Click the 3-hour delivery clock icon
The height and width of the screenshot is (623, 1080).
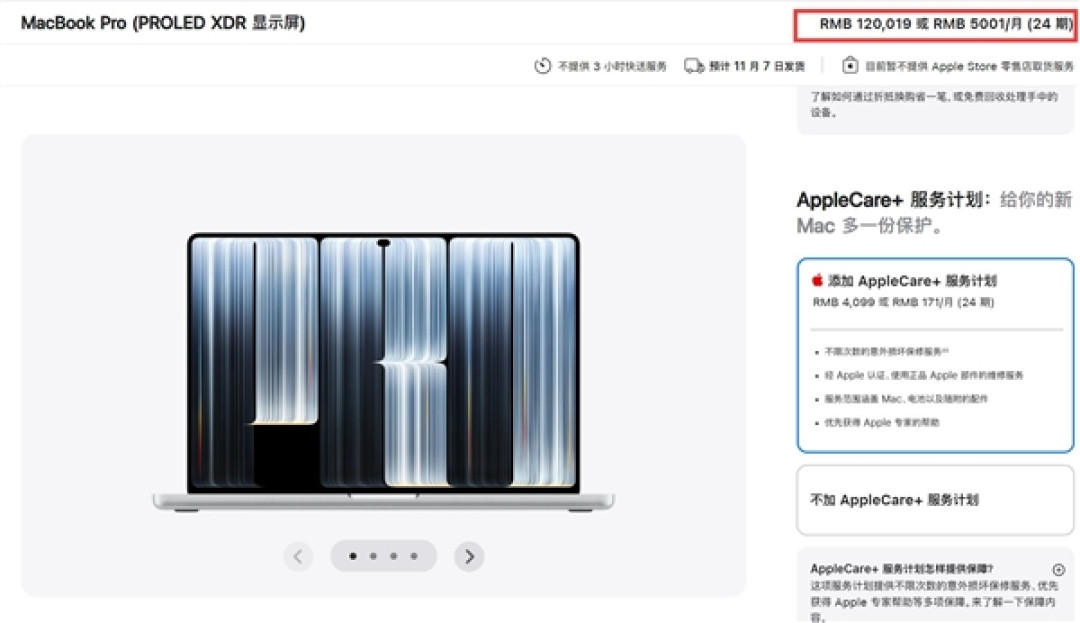coord(543,66)
